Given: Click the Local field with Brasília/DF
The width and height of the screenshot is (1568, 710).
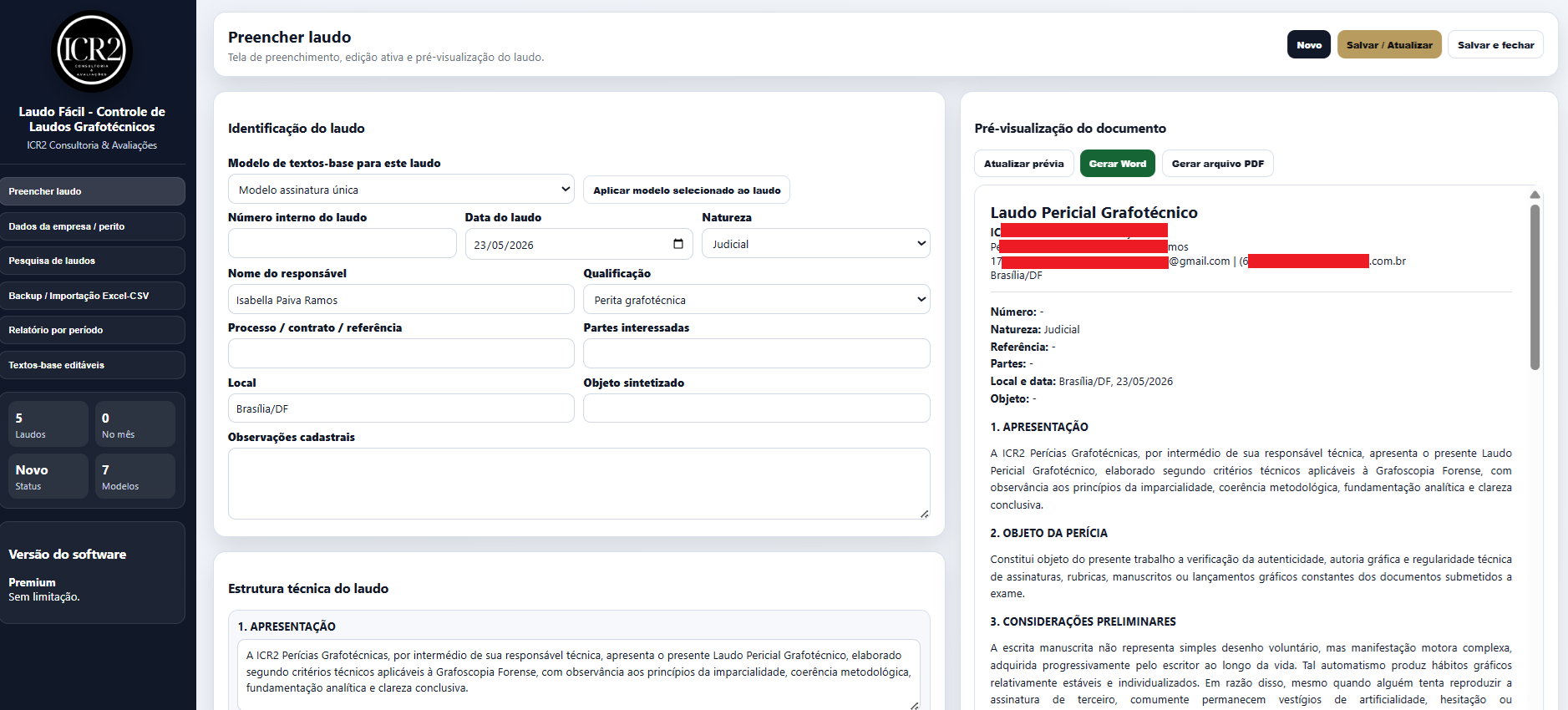Looking at the screenshot, I should (x=401, y=408).
